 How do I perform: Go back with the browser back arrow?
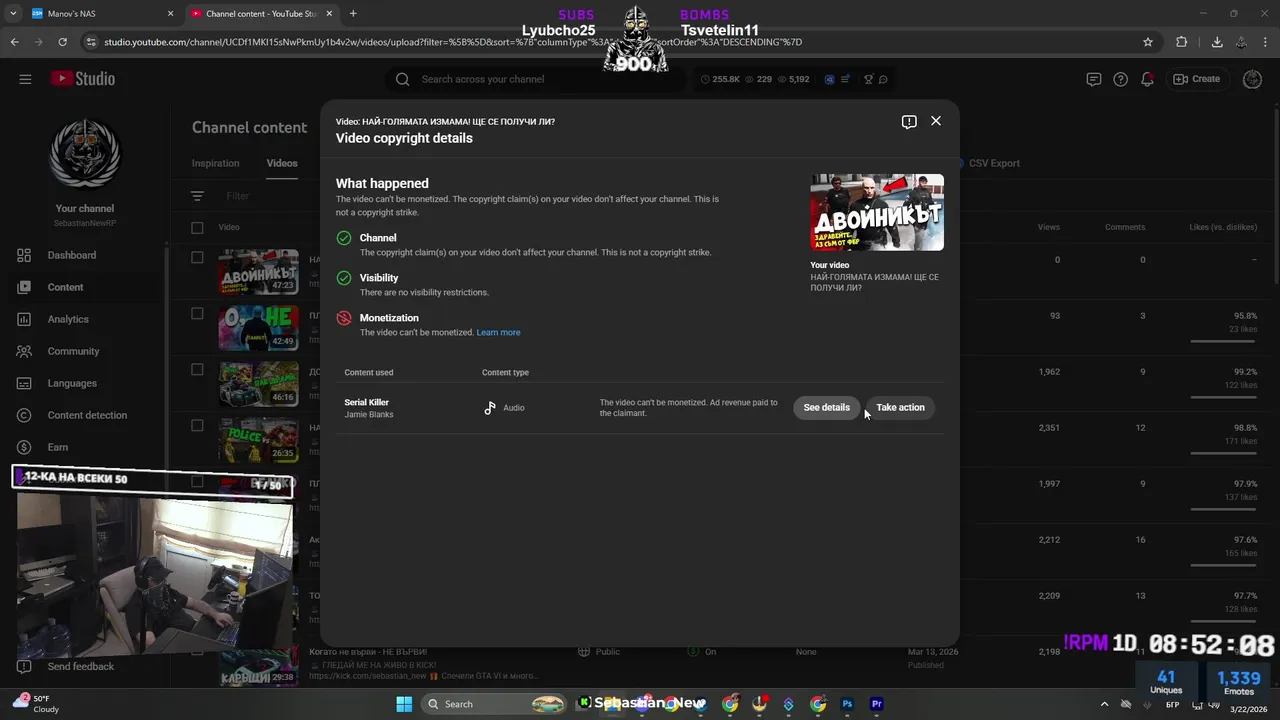(14, 42)
